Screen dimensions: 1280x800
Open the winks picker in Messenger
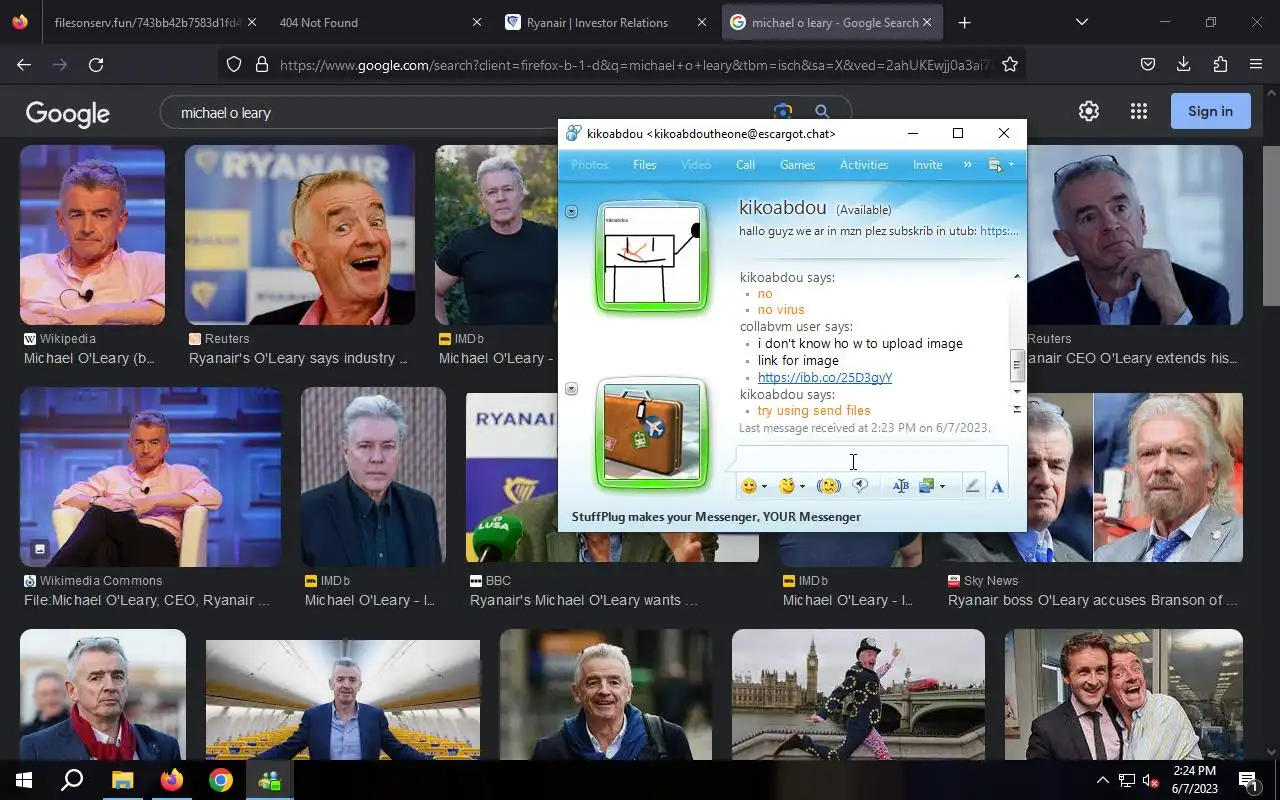(787, 486)
